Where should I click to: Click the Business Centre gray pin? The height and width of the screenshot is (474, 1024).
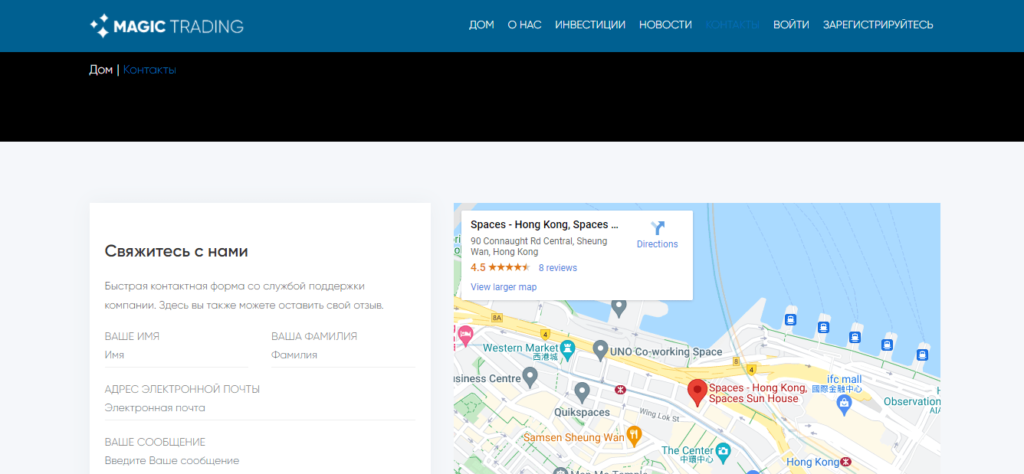[530, 376]
